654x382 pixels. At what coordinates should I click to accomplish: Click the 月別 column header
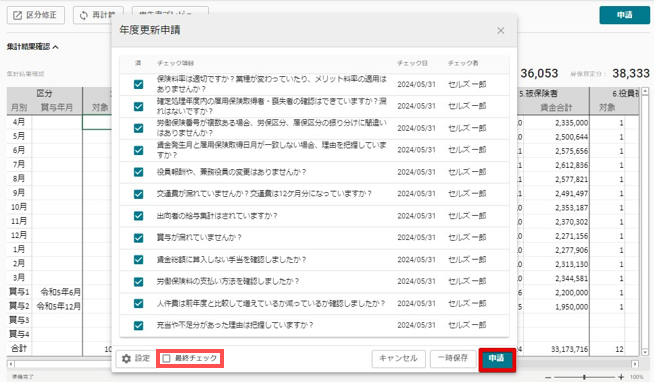point(19,108)
